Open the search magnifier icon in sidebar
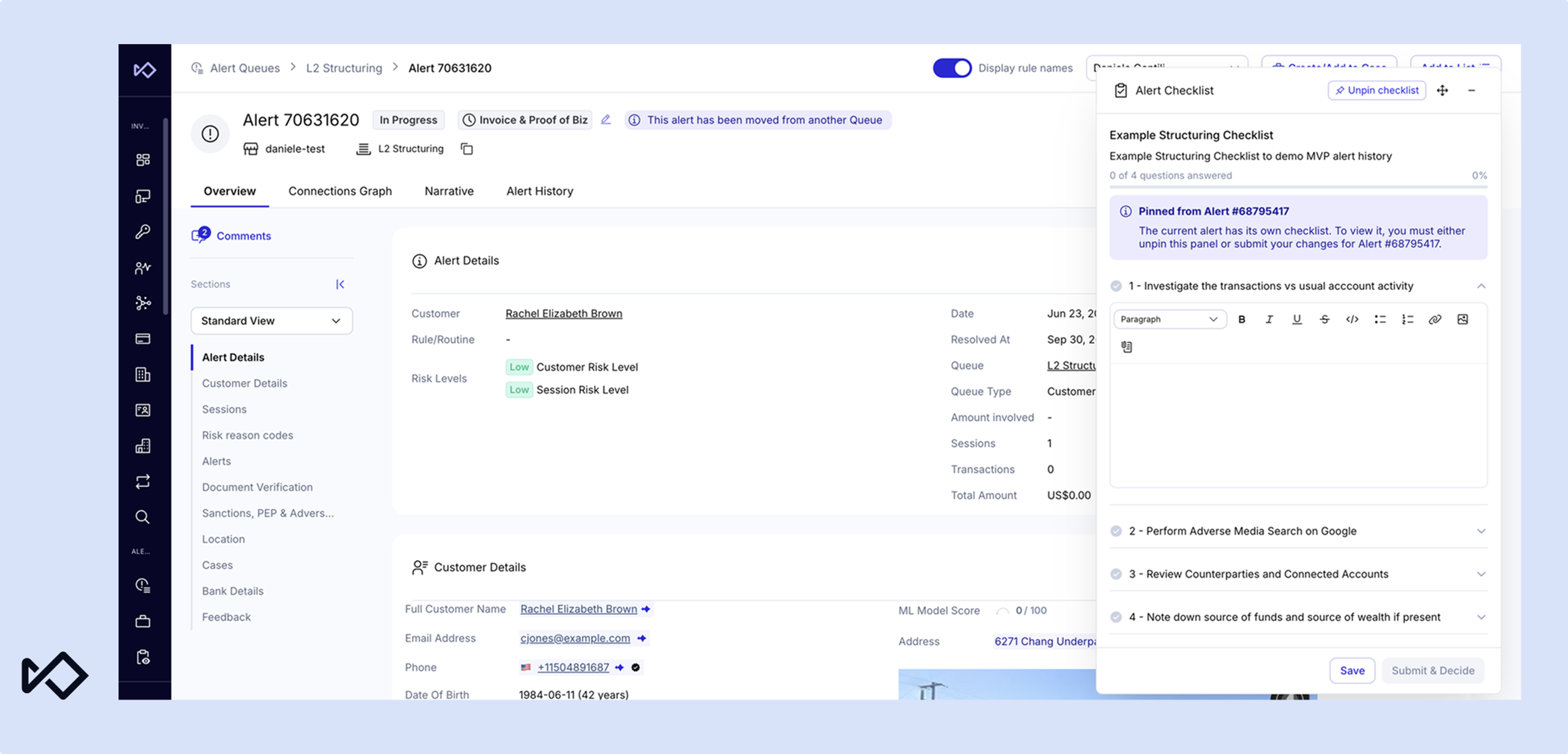The image size is (1568, 754). [x=143, y=517]
